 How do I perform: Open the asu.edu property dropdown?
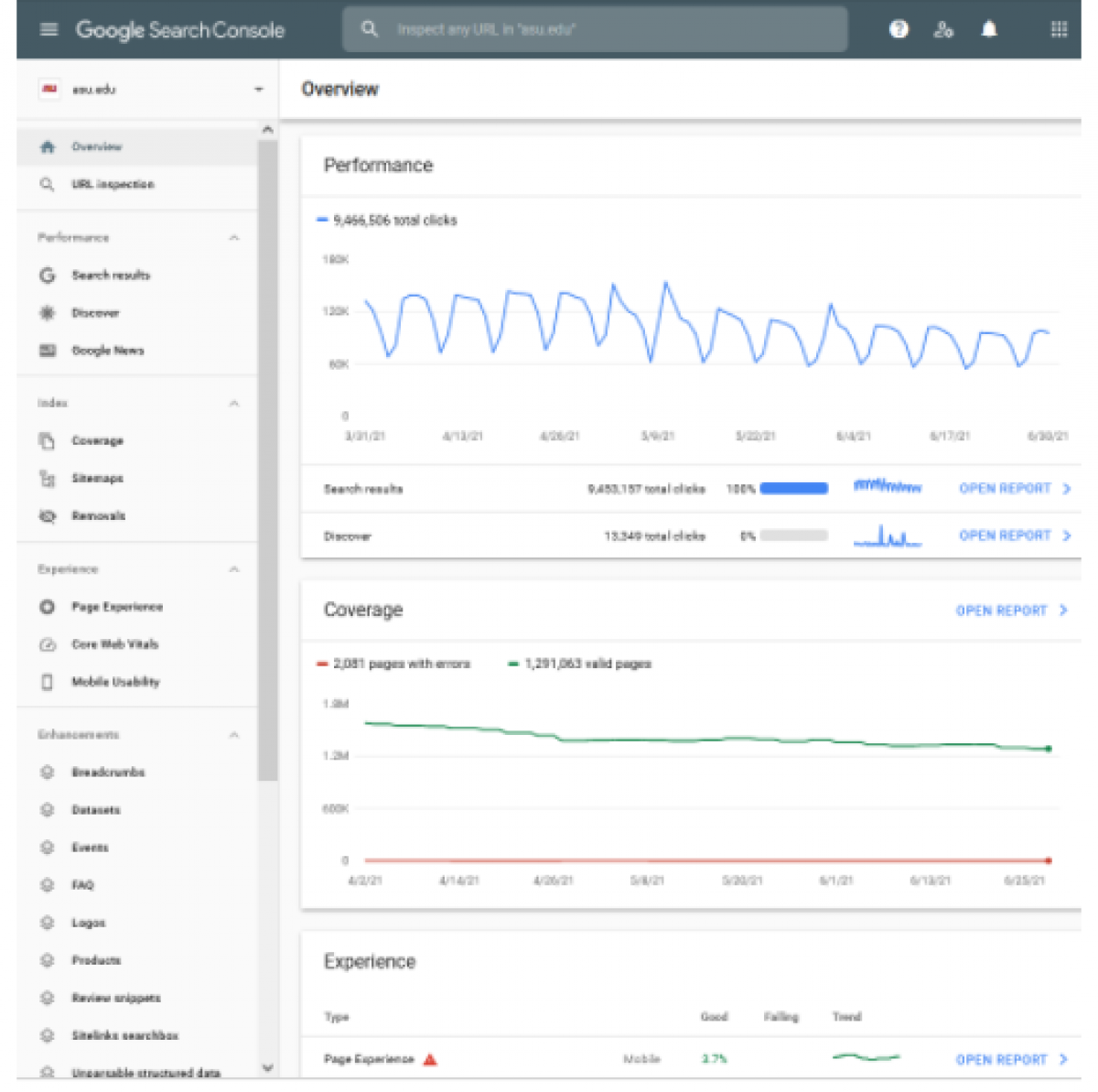point(259,89)
